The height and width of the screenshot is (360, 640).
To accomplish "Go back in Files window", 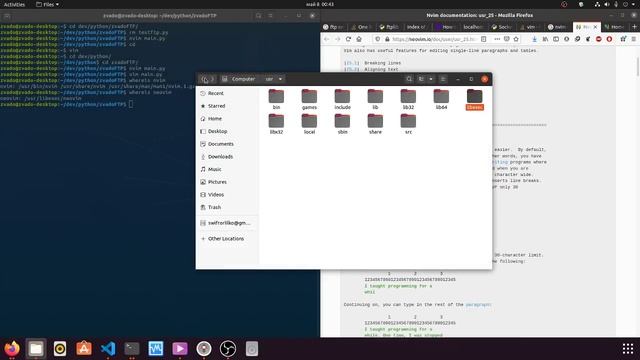I will click(204, 79).
